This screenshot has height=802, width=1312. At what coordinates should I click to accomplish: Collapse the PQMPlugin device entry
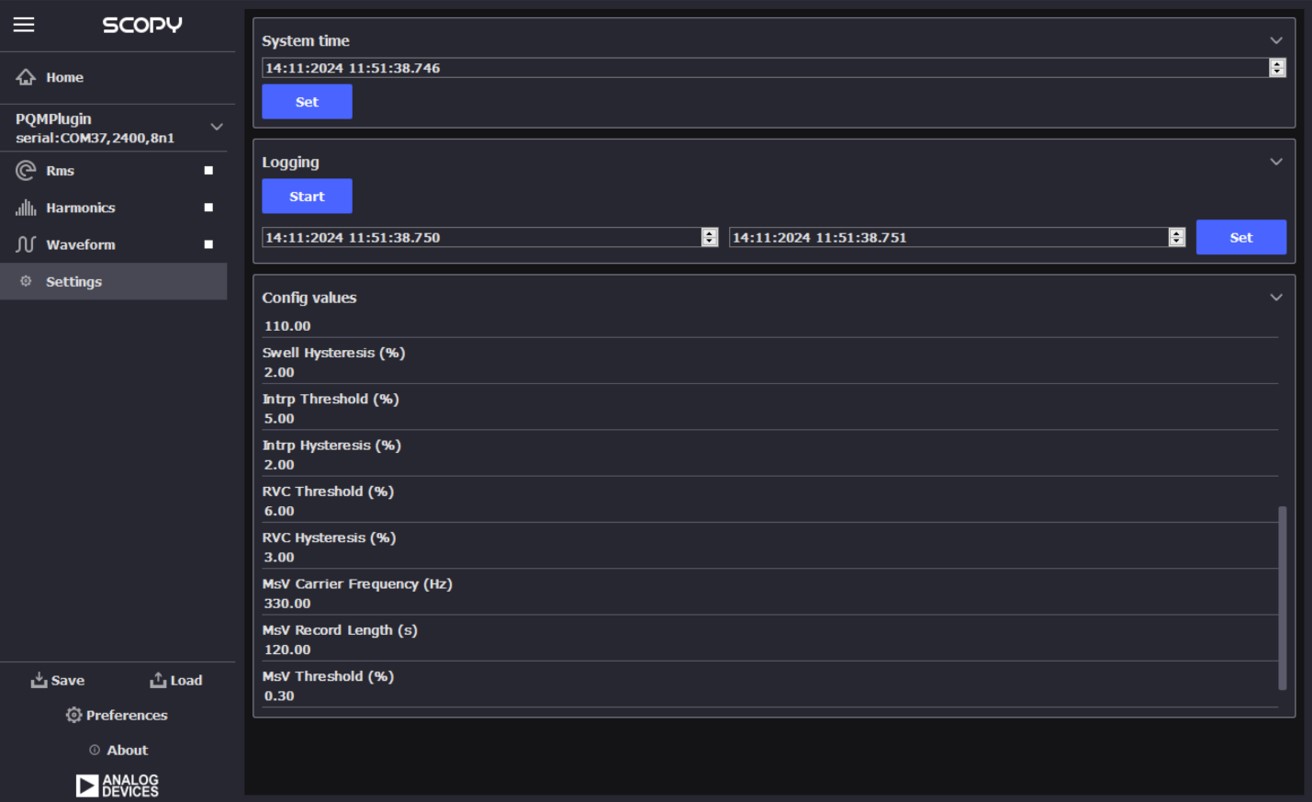point(215,126)
